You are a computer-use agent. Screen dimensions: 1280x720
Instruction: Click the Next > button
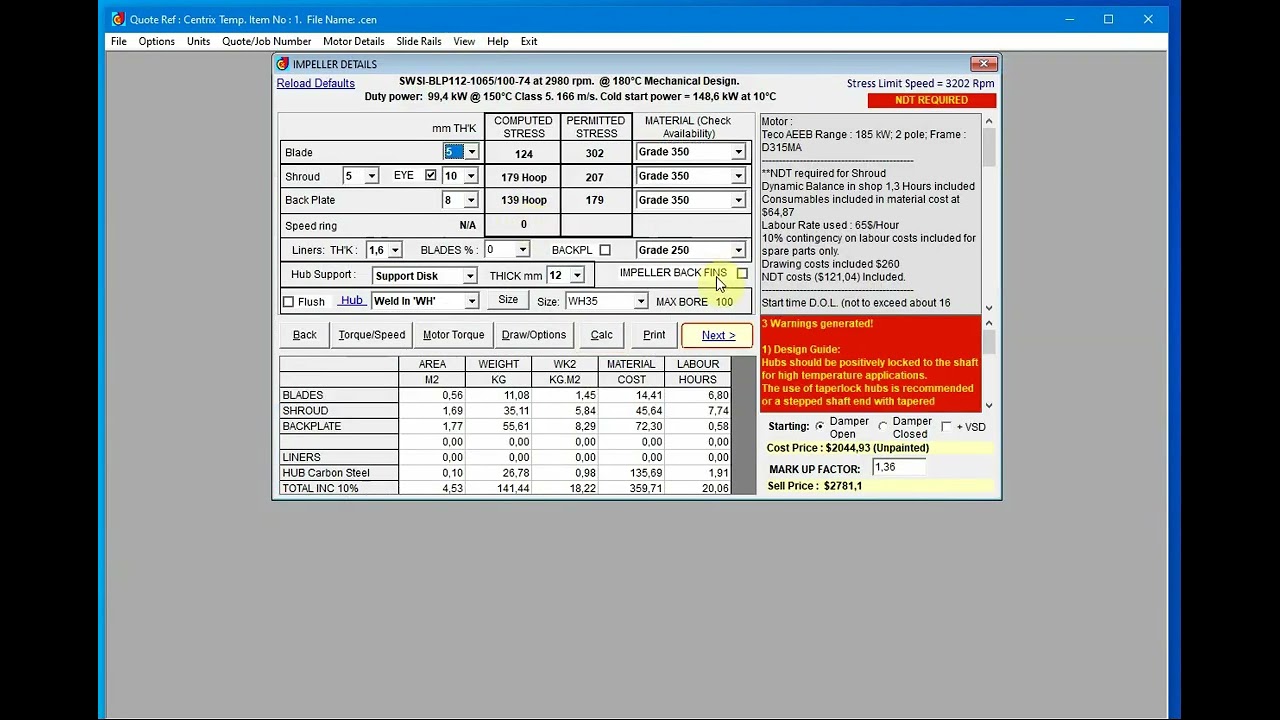click(x=718, y=335)
